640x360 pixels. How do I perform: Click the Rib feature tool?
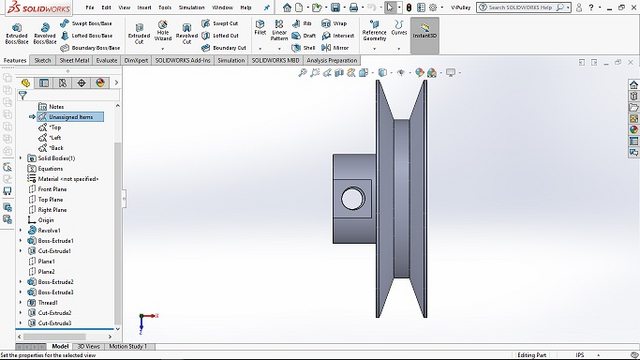302,24
